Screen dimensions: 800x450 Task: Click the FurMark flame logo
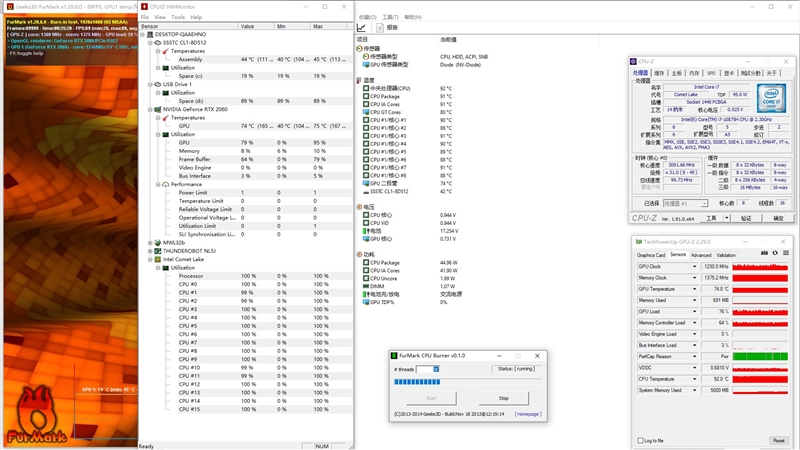36,415
